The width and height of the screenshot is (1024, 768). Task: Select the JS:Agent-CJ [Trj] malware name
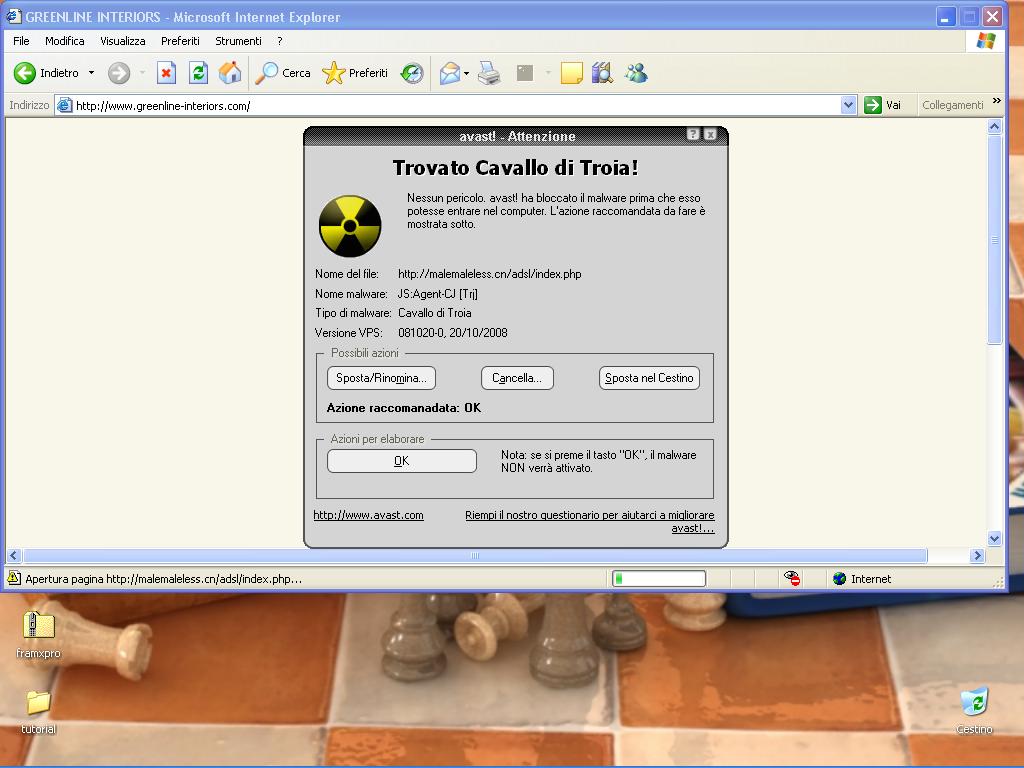(x=438, y=294)
